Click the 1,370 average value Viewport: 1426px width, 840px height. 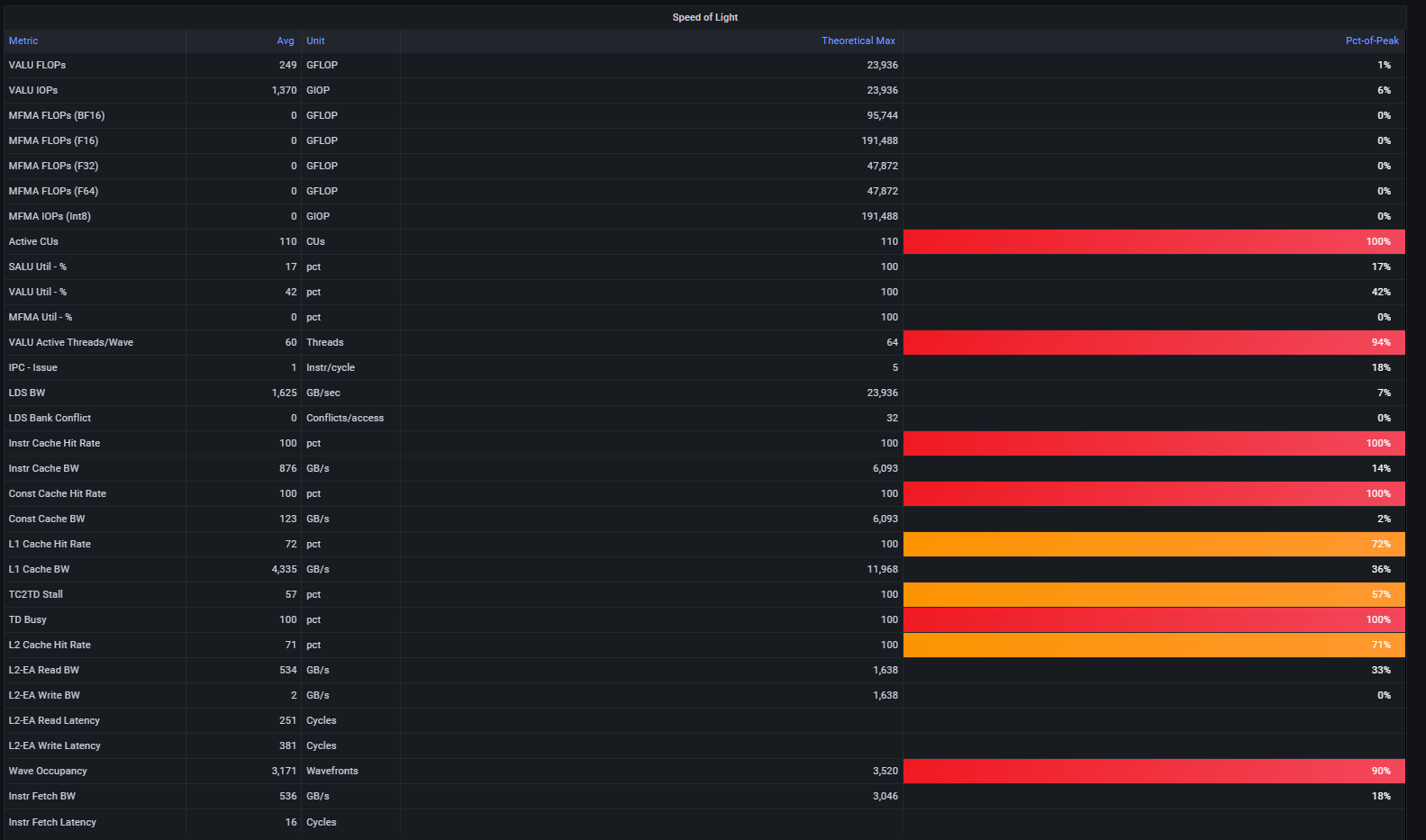[284, 90]
